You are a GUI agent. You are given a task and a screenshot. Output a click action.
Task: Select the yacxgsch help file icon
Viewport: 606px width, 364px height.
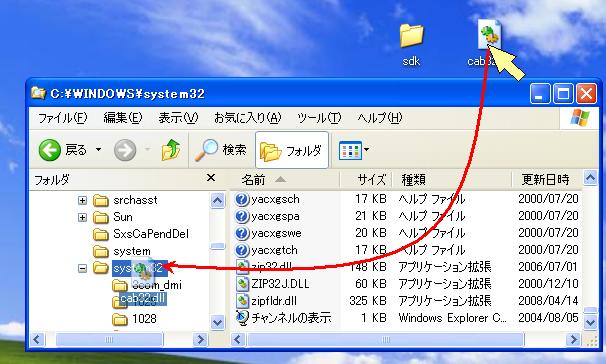coord(242,199)
